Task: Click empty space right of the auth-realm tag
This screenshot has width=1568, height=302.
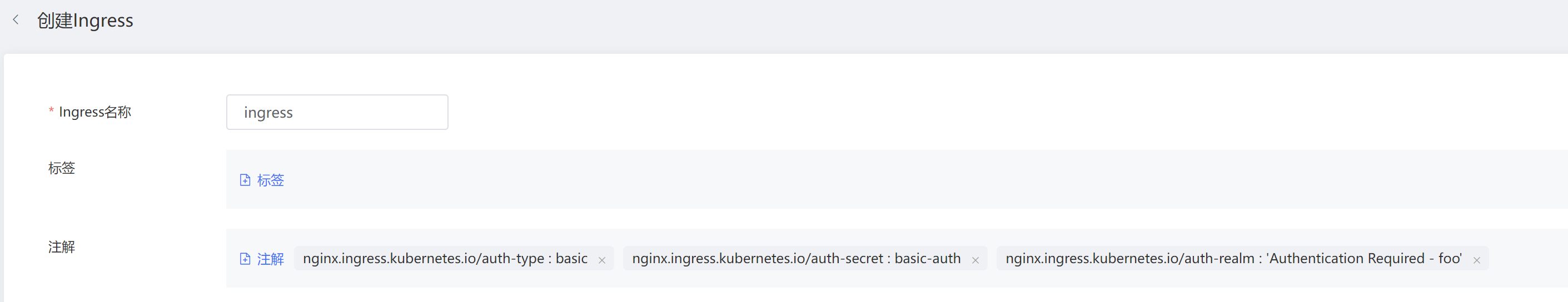Action: point(1528,258)
